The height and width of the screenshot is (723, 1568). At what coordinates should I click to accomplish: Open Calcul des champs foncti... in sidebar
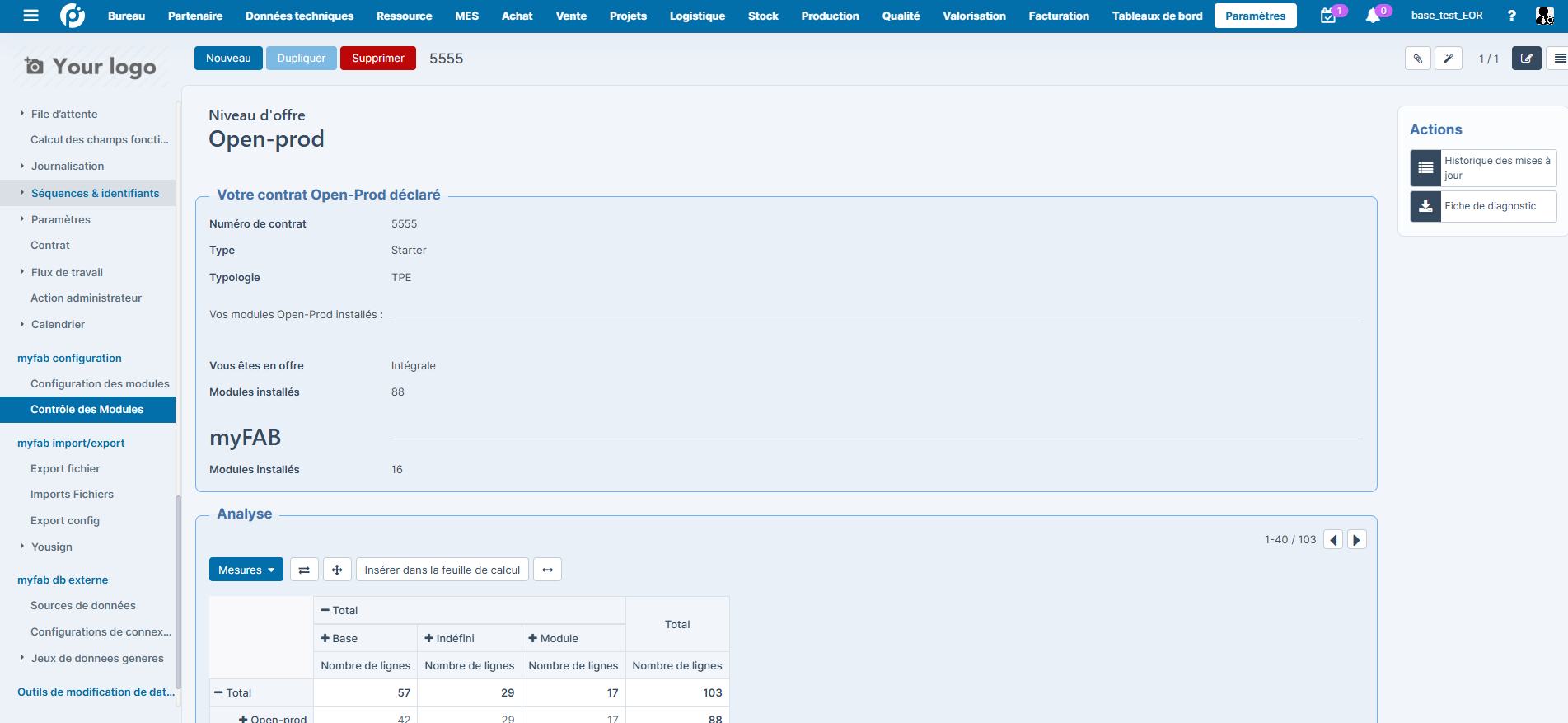coord(100,139)
